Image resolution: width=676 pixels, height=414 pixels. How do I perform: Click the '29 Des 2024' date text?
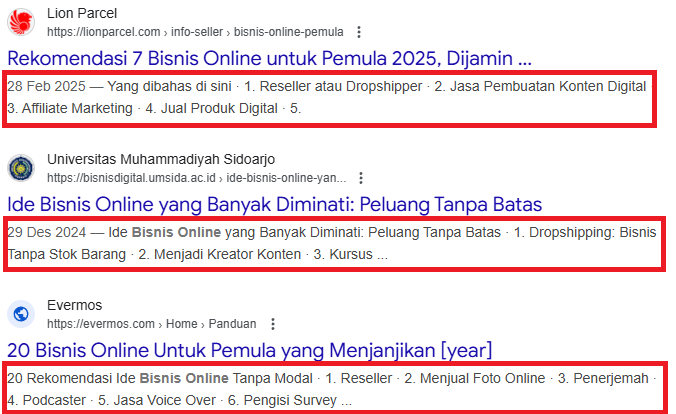(x=47, y=232)
